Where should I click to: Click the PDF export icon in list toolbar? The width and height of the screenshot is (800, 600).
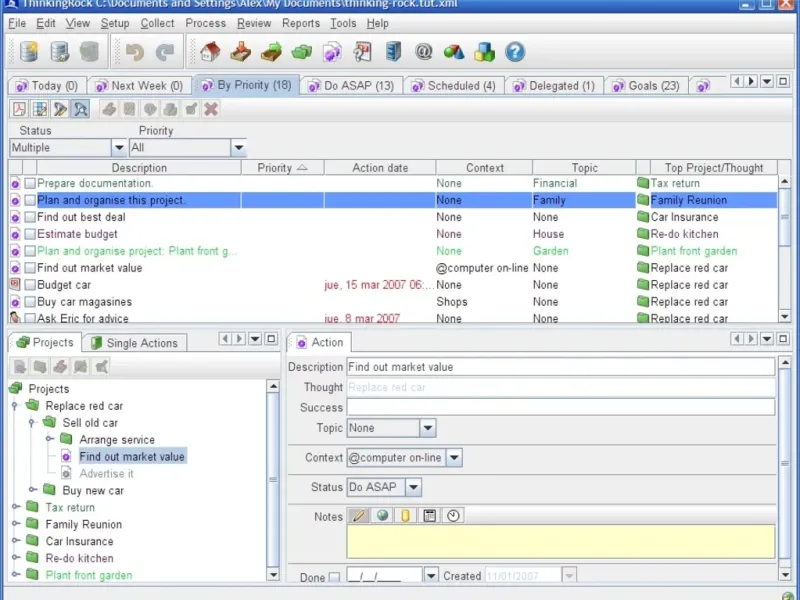[x=19, y=109]
